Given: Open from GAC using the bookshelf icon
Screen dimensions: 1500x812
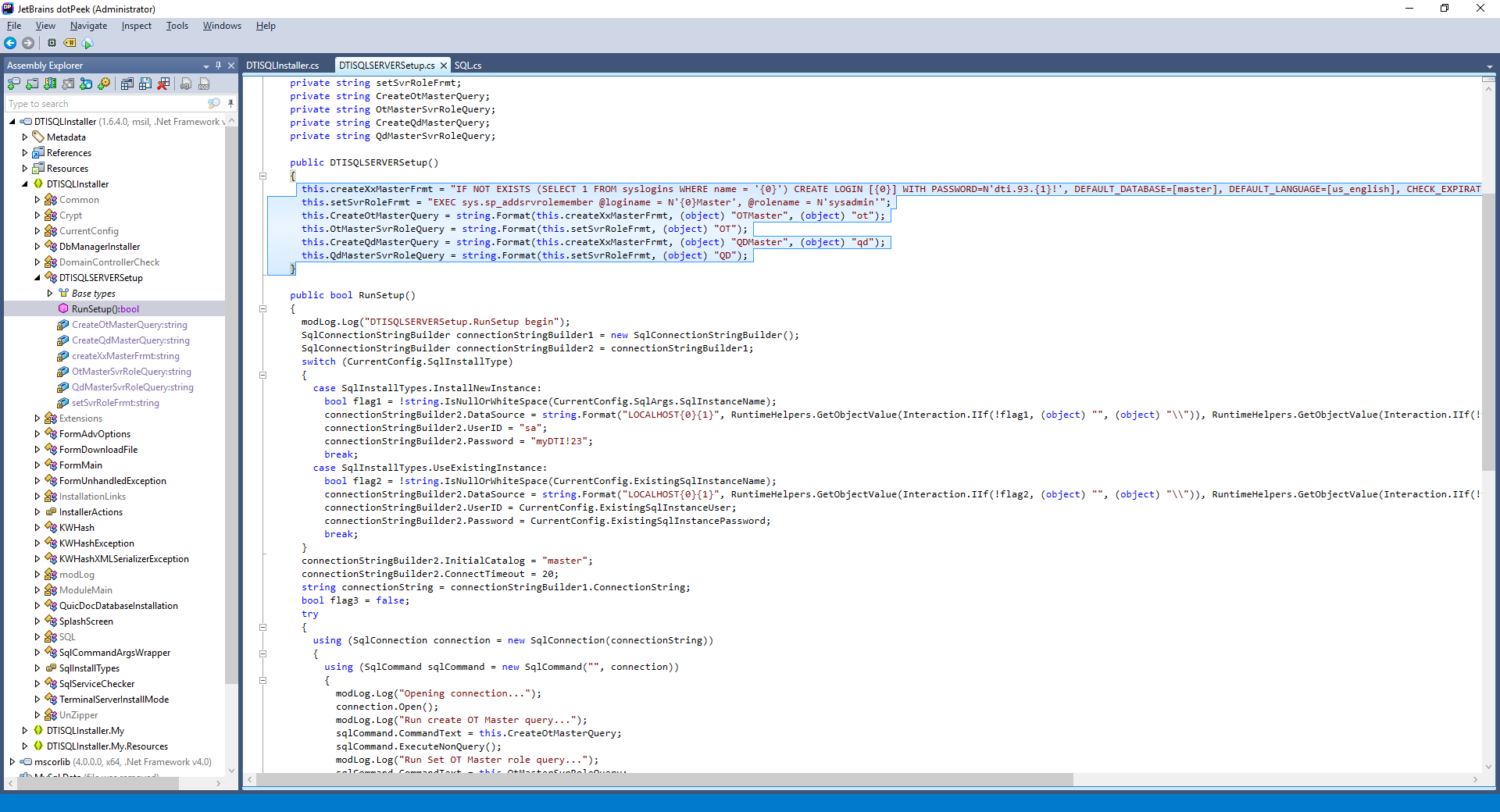Looking at the screenshot, I should point(50,84).
